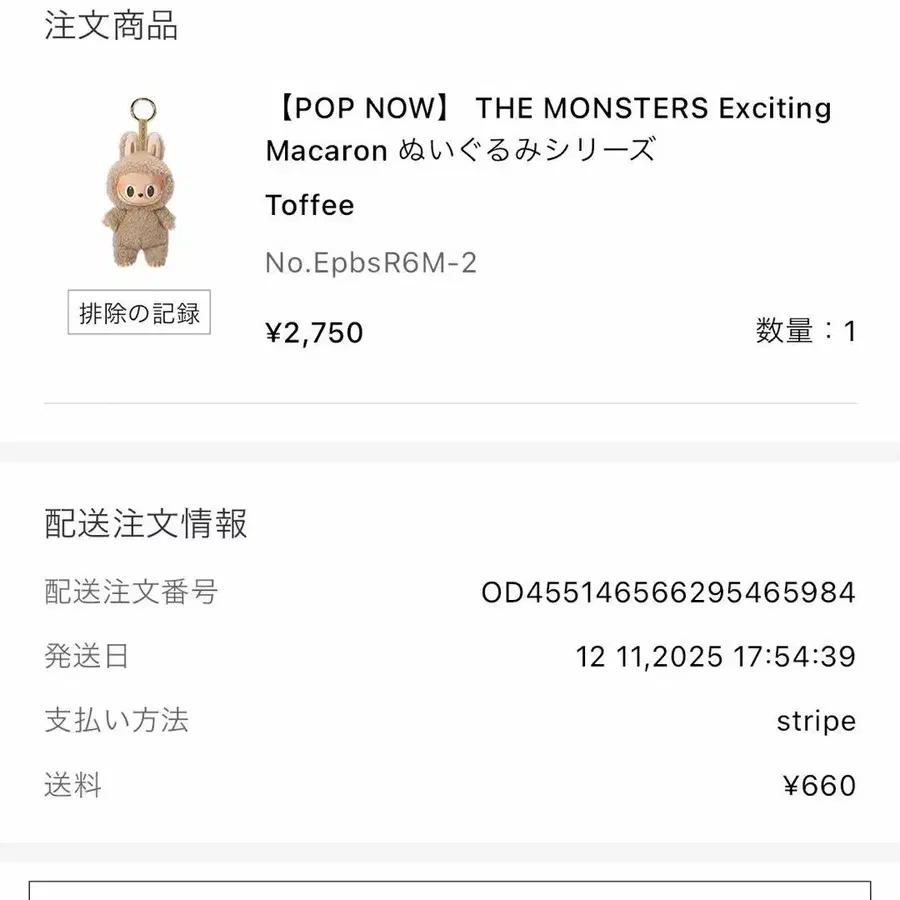
Task: Click the shipping date 12 11,2025 17:54:39
Action: click(x=715, y=657)
